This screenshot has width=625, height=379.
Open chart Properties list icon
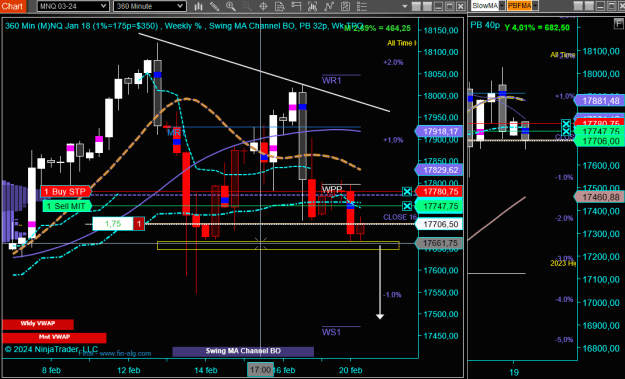pos(362,6)
